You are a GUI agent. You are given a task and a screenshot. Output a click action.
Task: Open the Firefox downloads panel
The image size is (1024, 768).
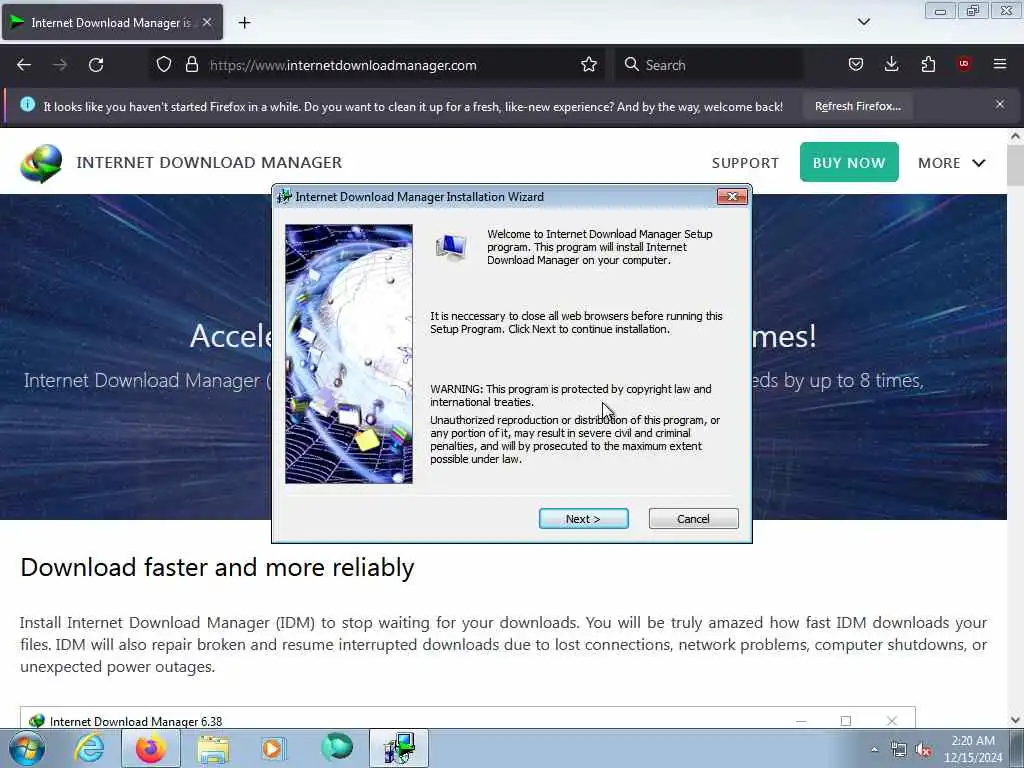click(891, 64)
